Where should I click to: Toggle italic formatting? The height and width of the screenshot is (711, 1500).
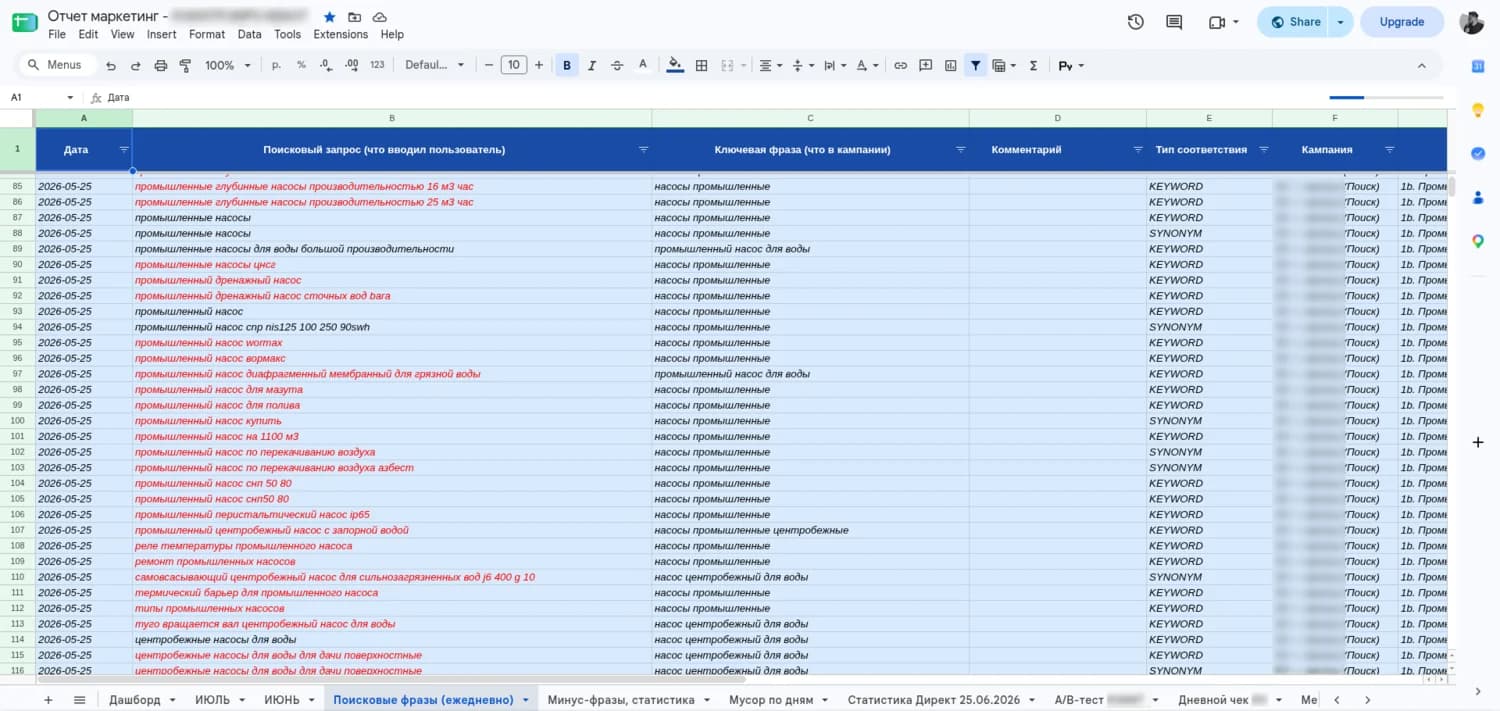coord(592,65)
